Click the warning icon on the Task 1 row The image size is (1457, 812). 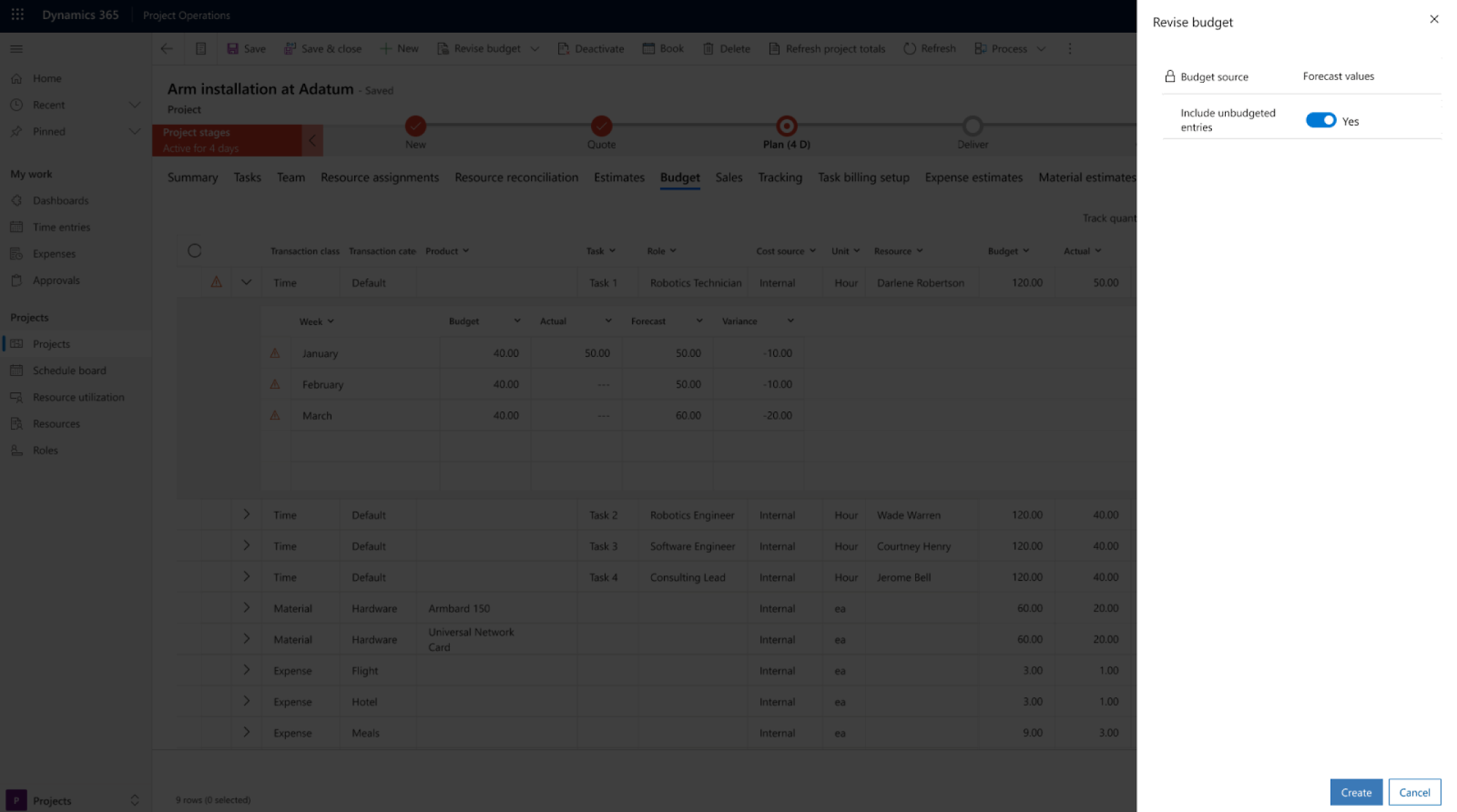click(x=216, y=282)
